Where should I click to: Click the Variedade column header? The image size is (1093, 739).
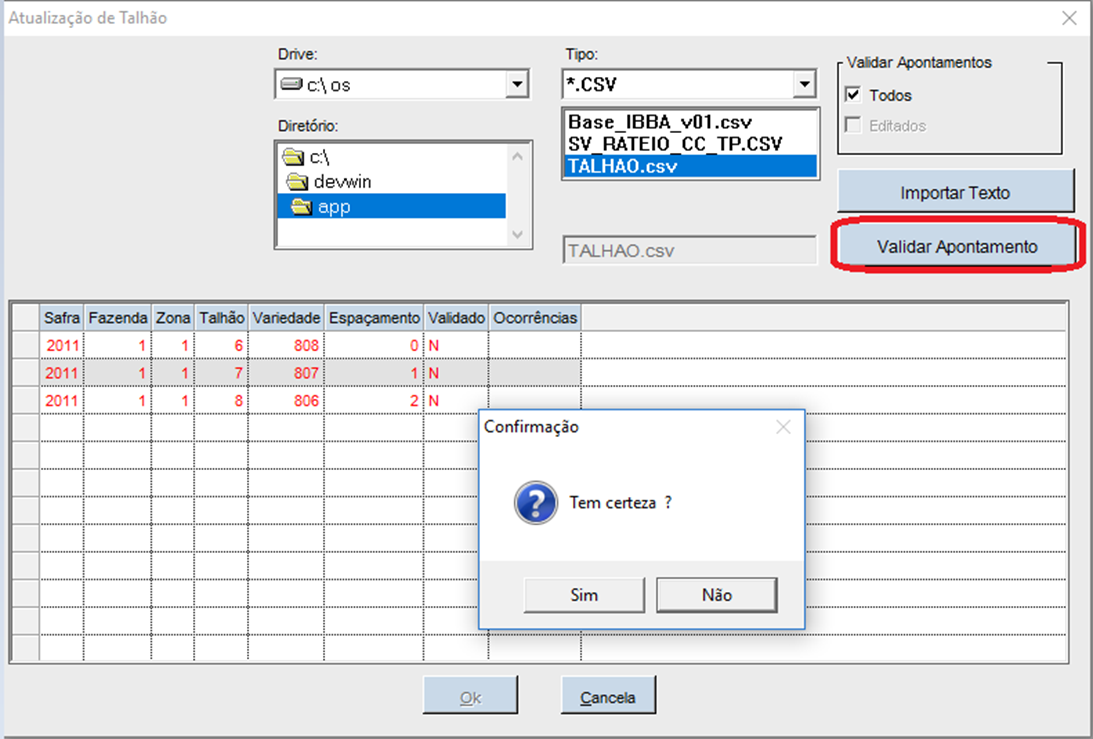[x=286, y=318]
